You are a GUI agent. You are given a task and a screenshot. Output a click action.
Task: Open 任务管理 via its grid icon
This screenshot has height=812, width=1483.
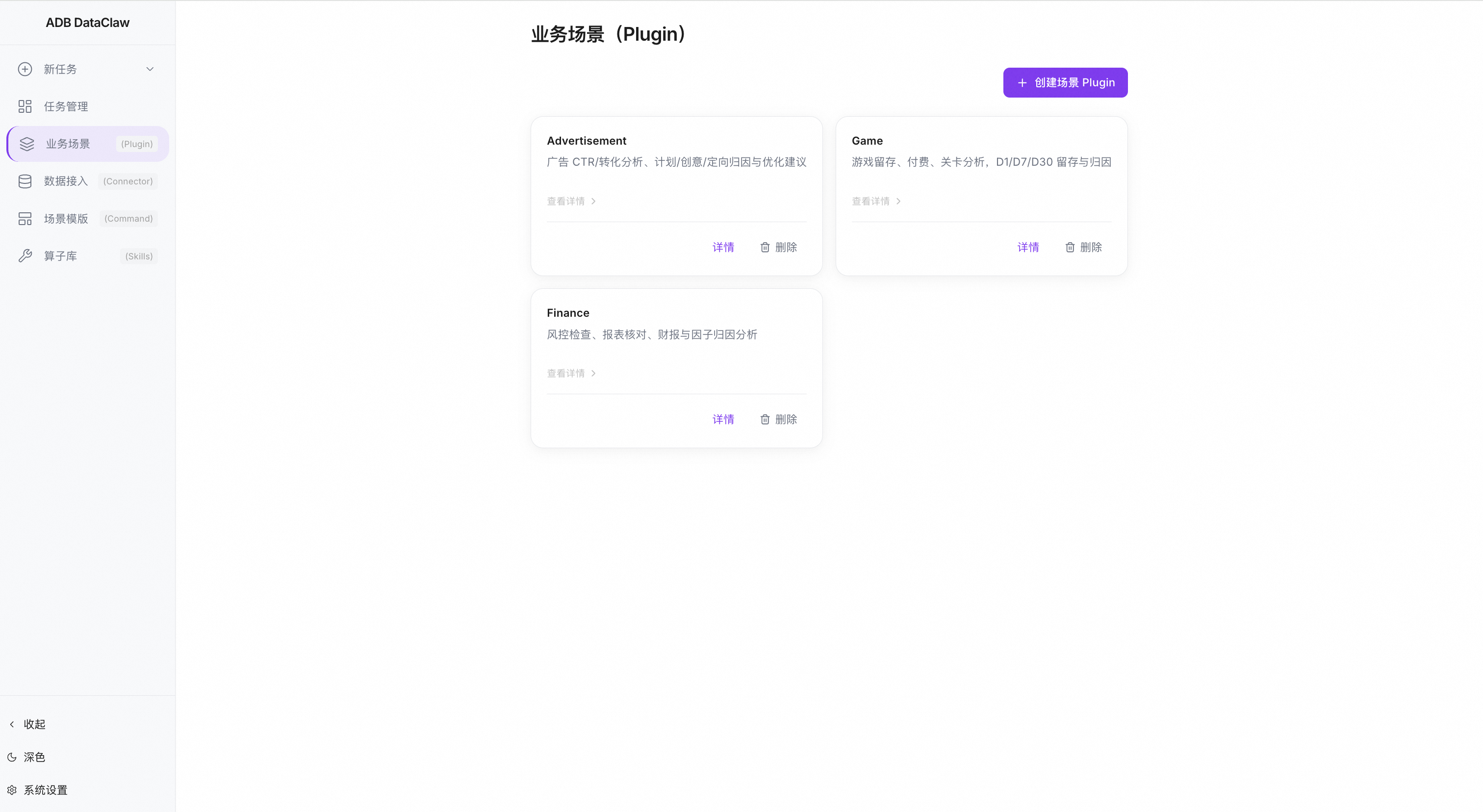click(x=25, y=106)
